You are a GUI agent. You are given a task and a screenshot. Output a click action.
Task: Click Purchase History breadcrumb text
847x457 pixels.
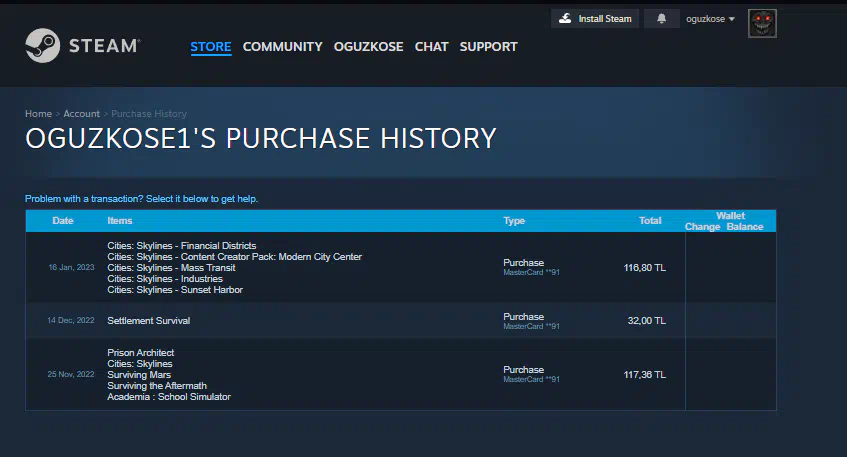(149, 114)
